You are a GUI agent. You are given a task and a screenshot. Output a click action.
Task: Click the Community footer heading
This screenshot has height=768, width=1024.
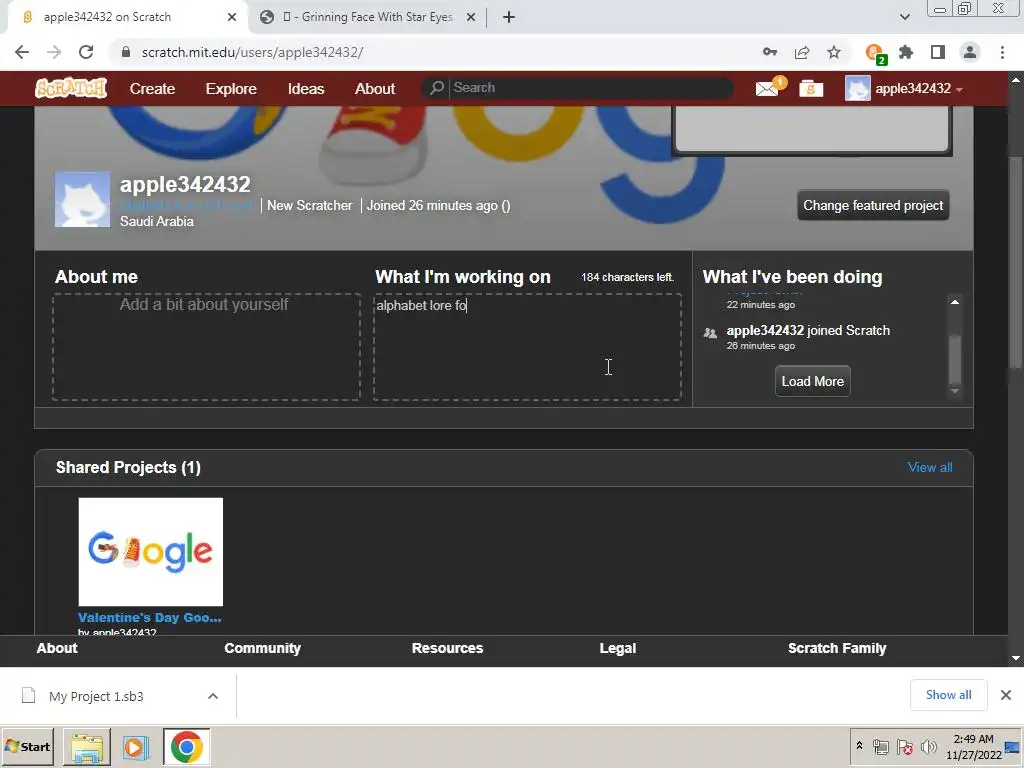click(x=263, y=648)
